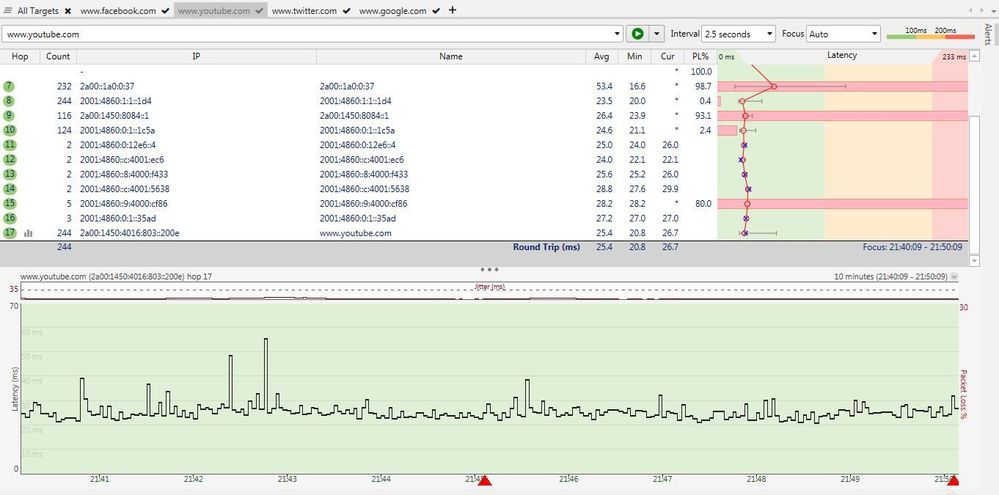The height and width of the screenshot is (495, 999).
Task: Switch to the www.facebook.com tab
Action: point(118,11)
